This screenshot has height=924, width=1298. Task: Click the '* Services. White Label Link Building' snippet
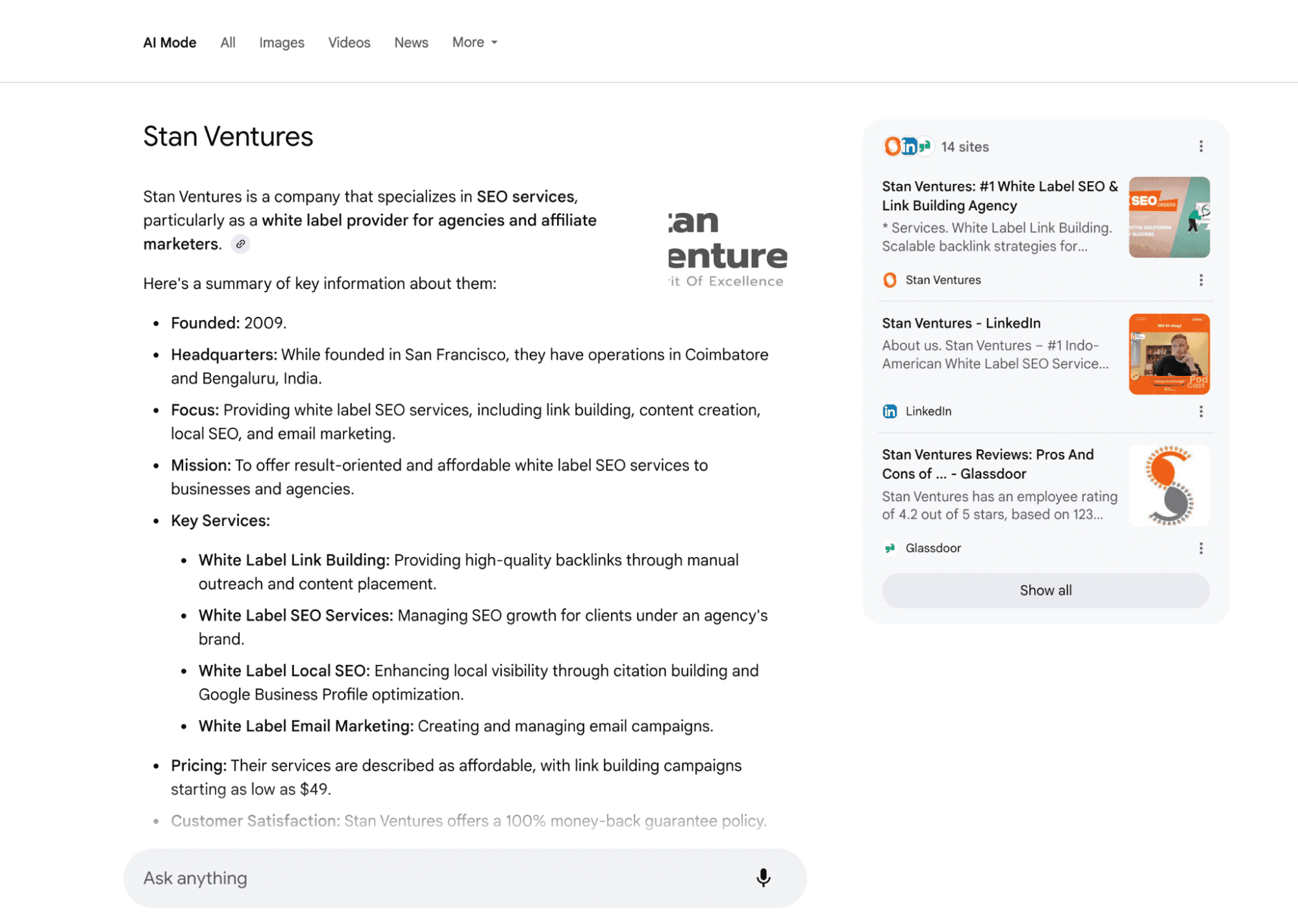(997, 237)
